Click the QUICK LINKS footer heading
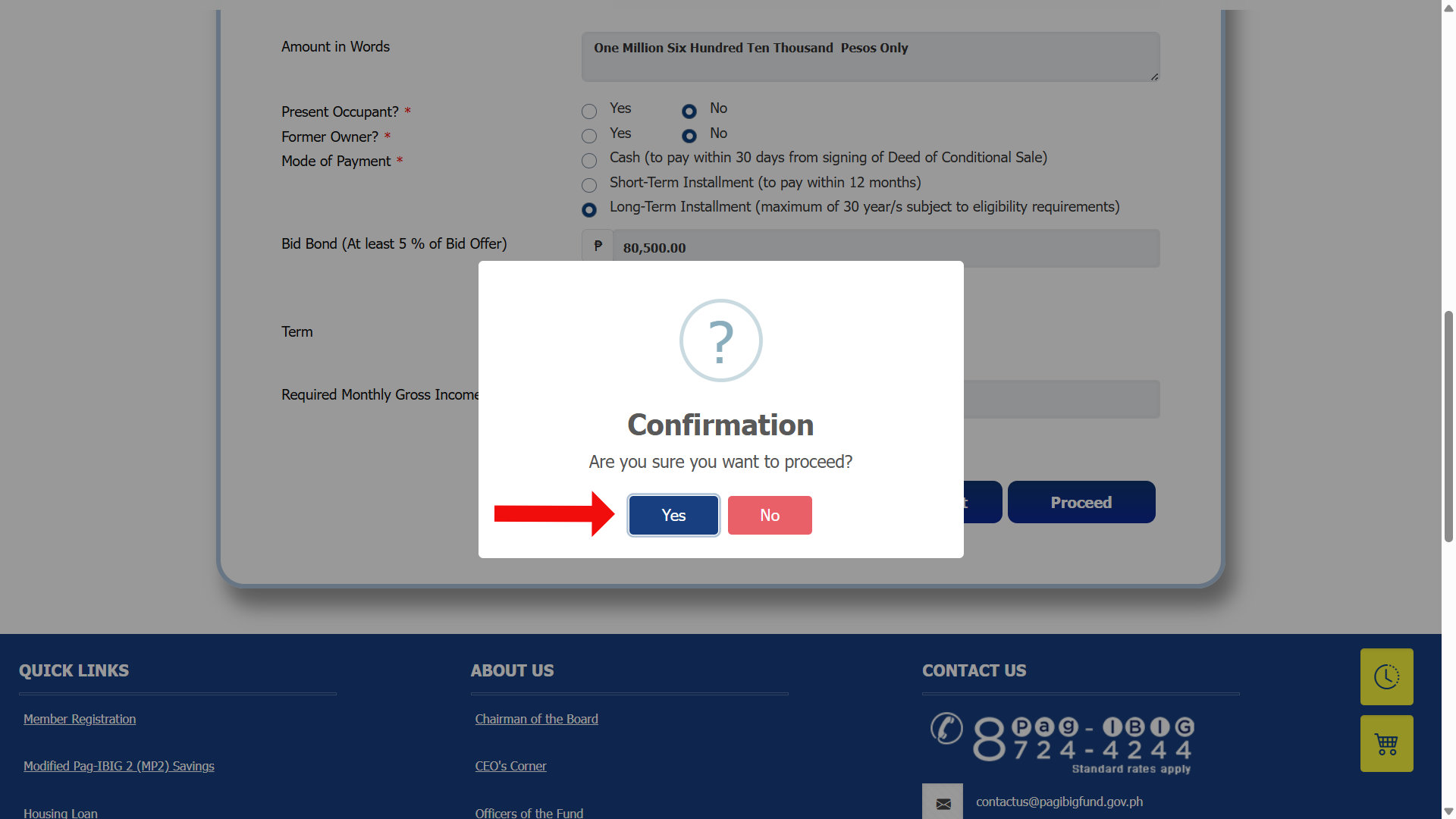The height and width of the screenshot is (819, 1456). (74, 670)
